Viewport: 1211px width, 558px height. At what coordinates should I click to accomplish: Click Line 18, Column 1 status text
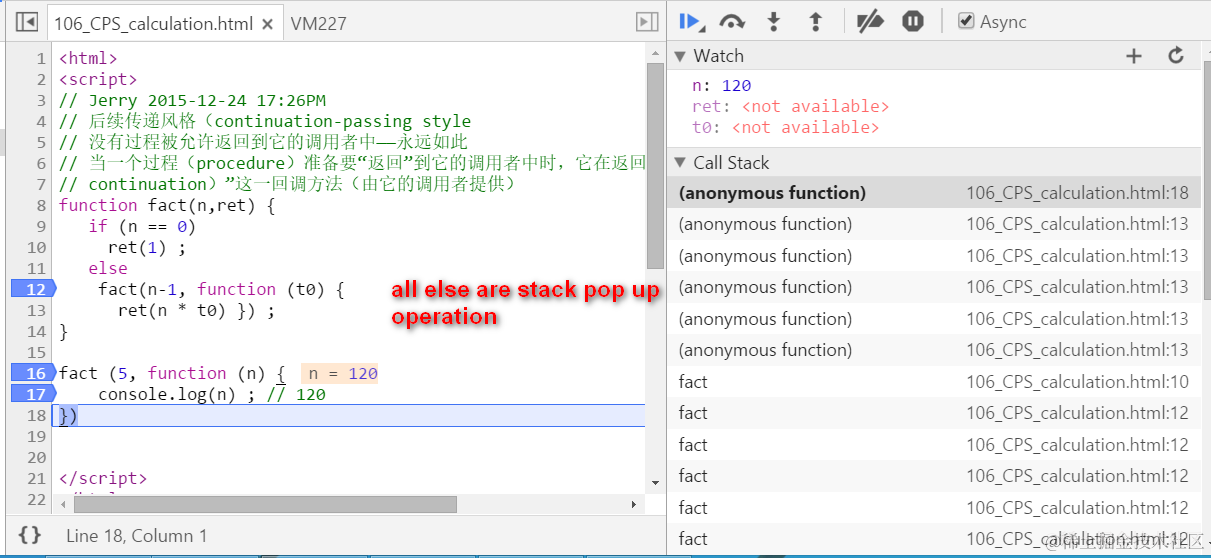(x=137, y=536)
